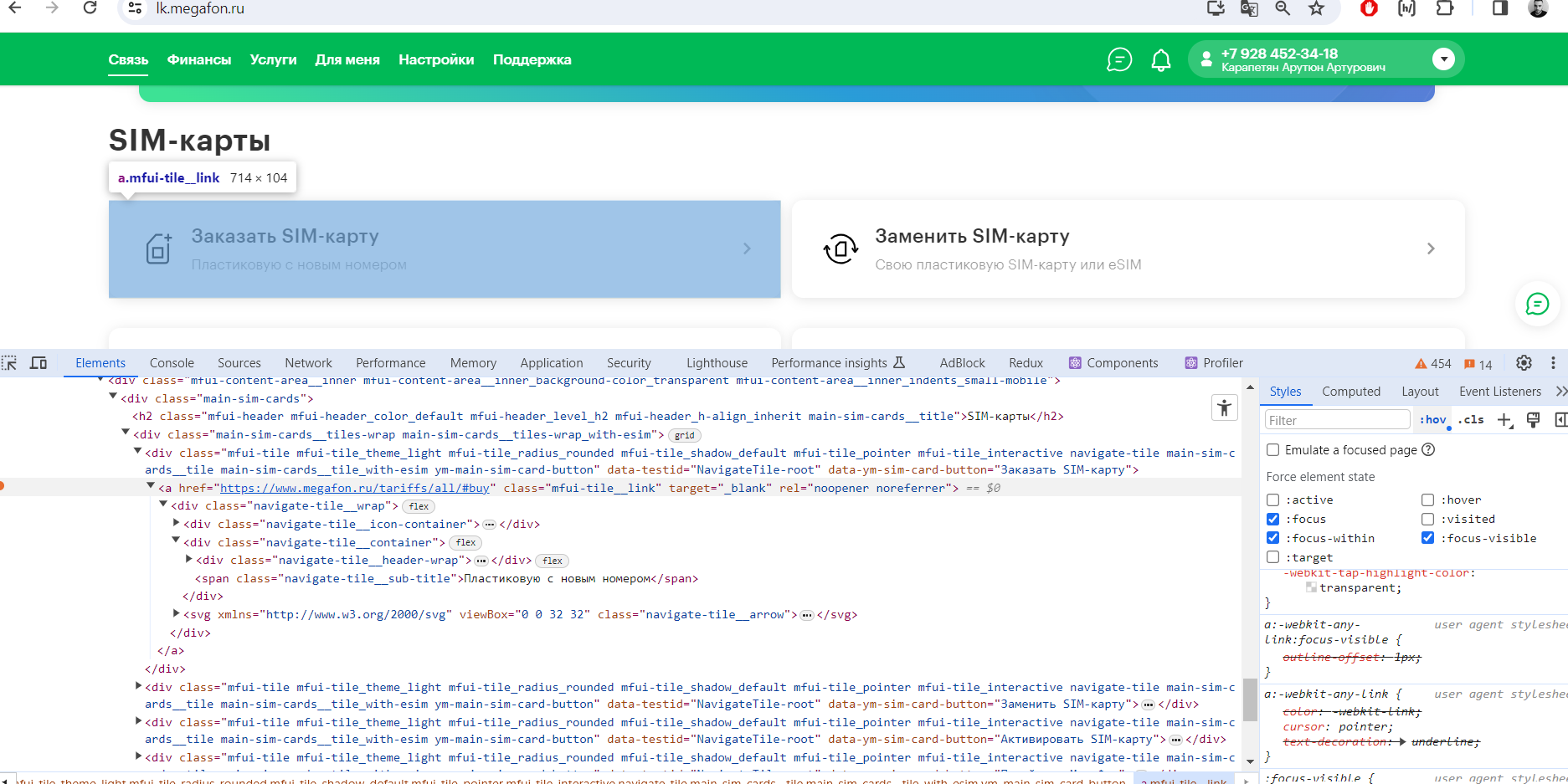
Task: Open the notifications bell
Action: 1161,60
